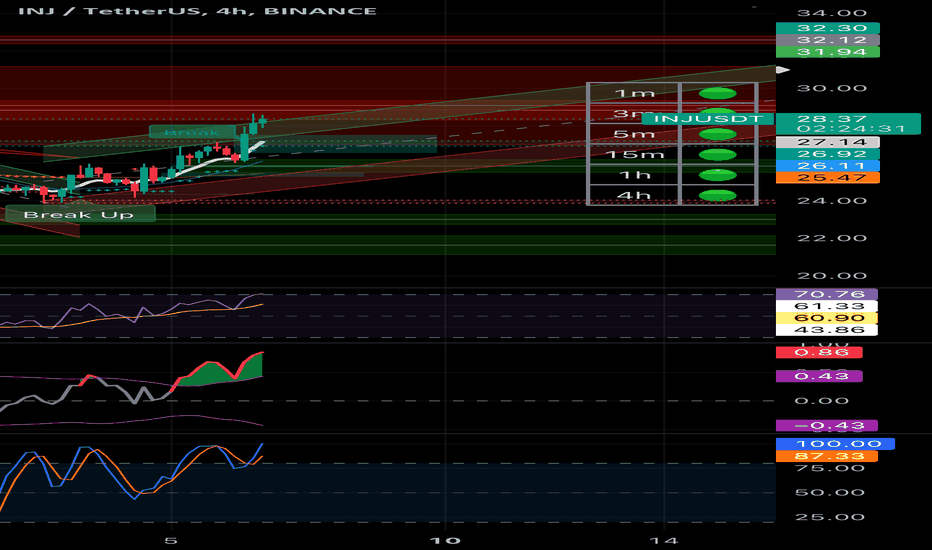Click the RSI level label 61.33
Image resolution: width=932 pixels, height=550 pixels.
pos(827,306)
